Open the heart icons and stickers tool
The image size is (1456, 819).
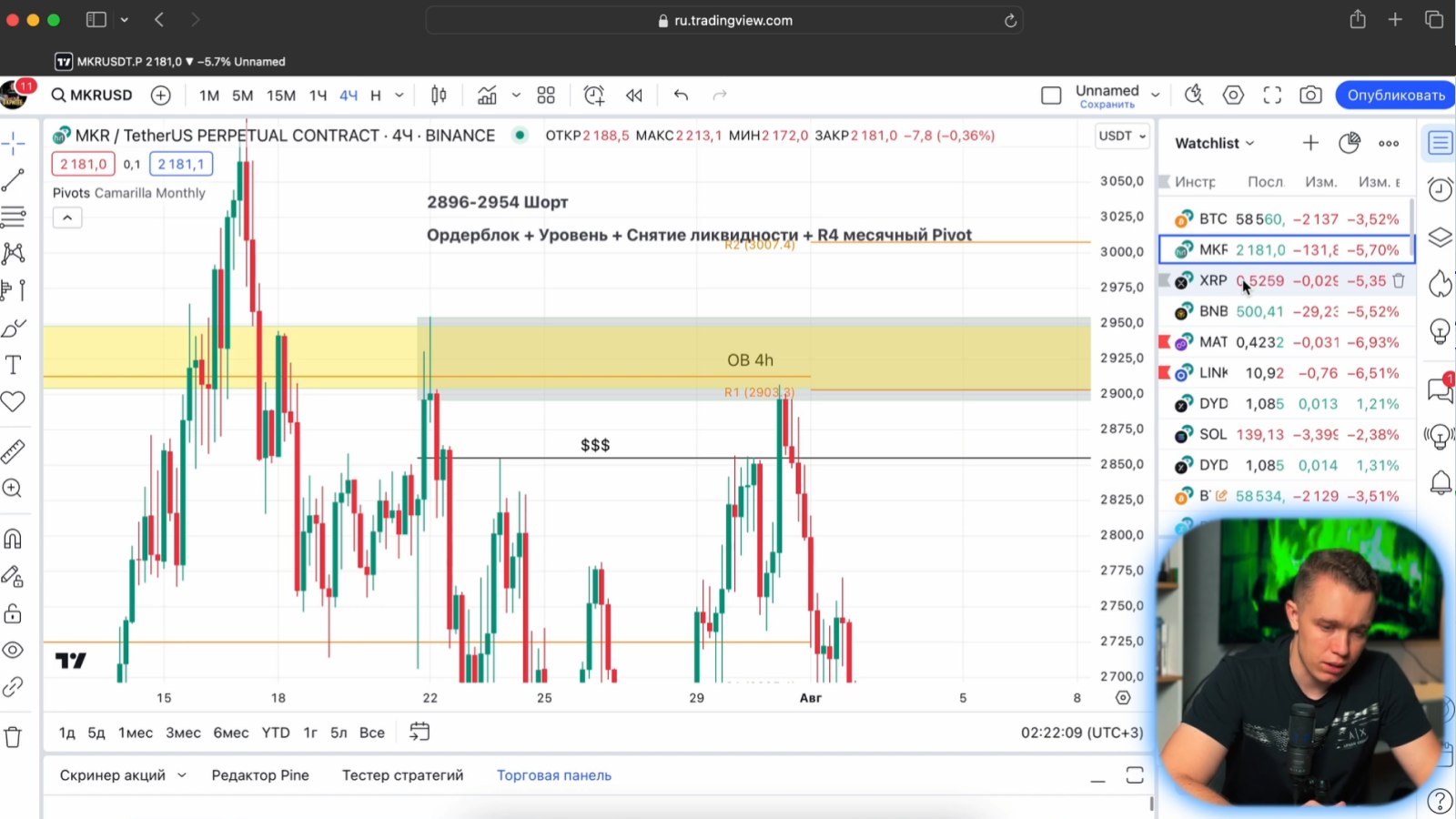click(14, 401)
